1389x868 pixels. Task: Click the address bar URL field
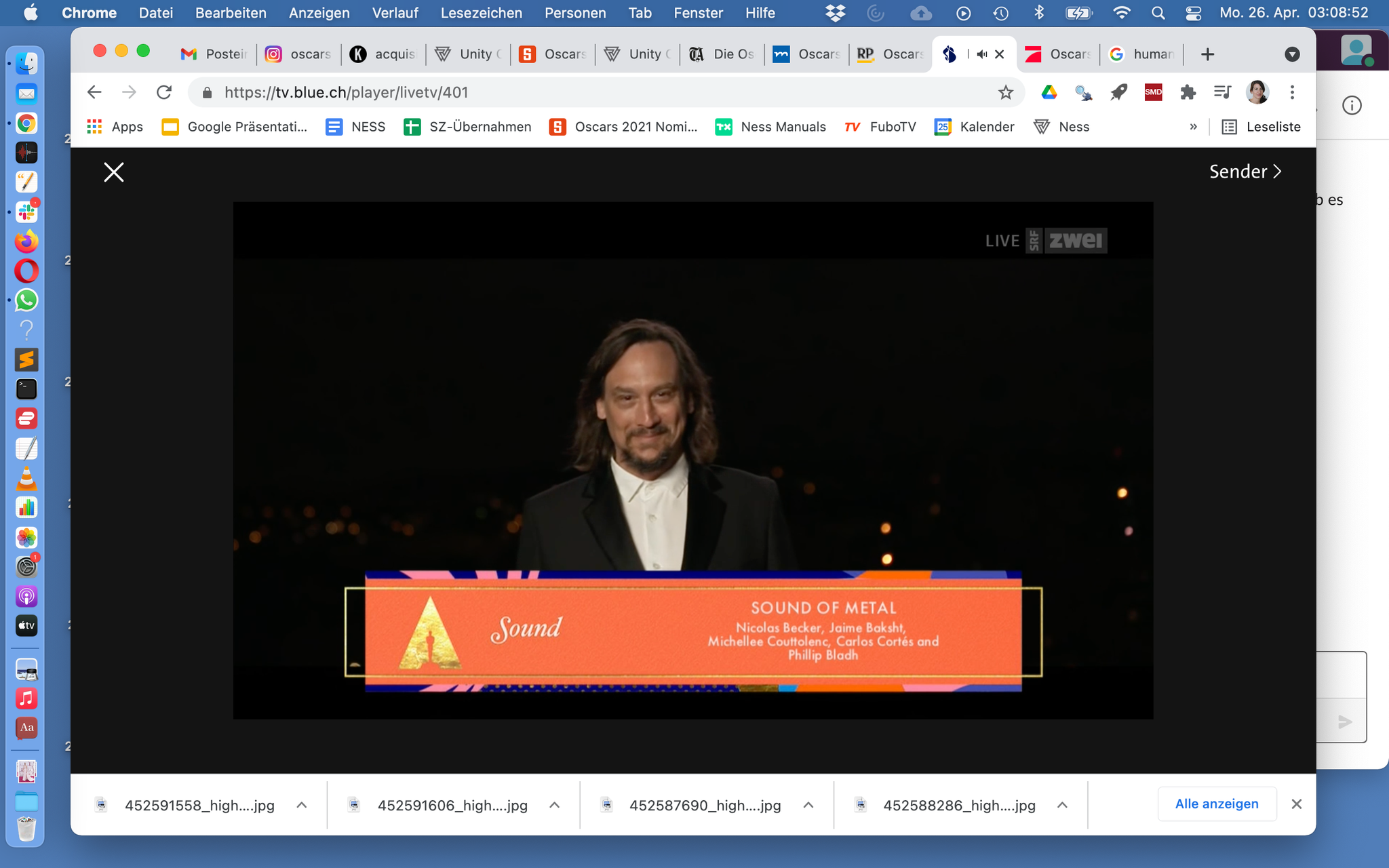coord(597,92)
